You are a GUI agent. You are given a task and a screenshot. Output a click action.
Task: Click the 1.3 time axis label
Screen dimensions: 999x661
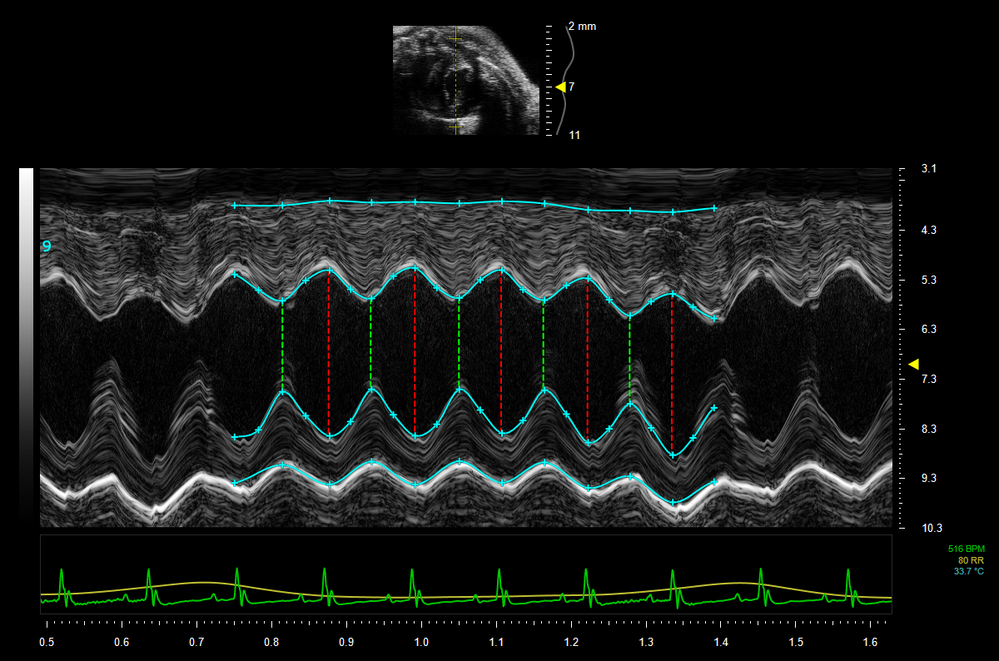(x=646, y=642)
